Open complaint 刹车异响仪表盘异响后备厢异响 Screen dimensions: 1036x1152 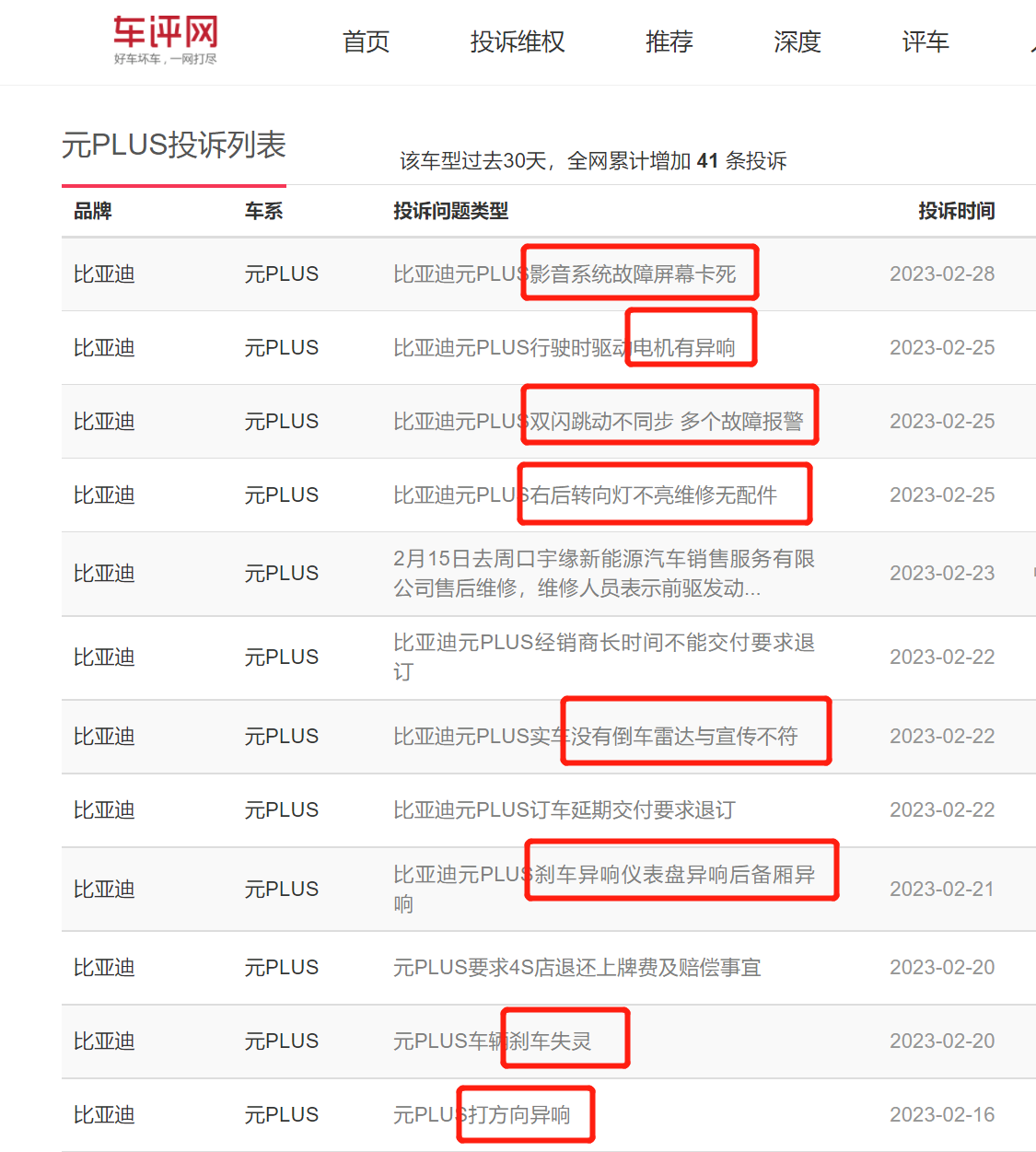click(x=604, y=889)
